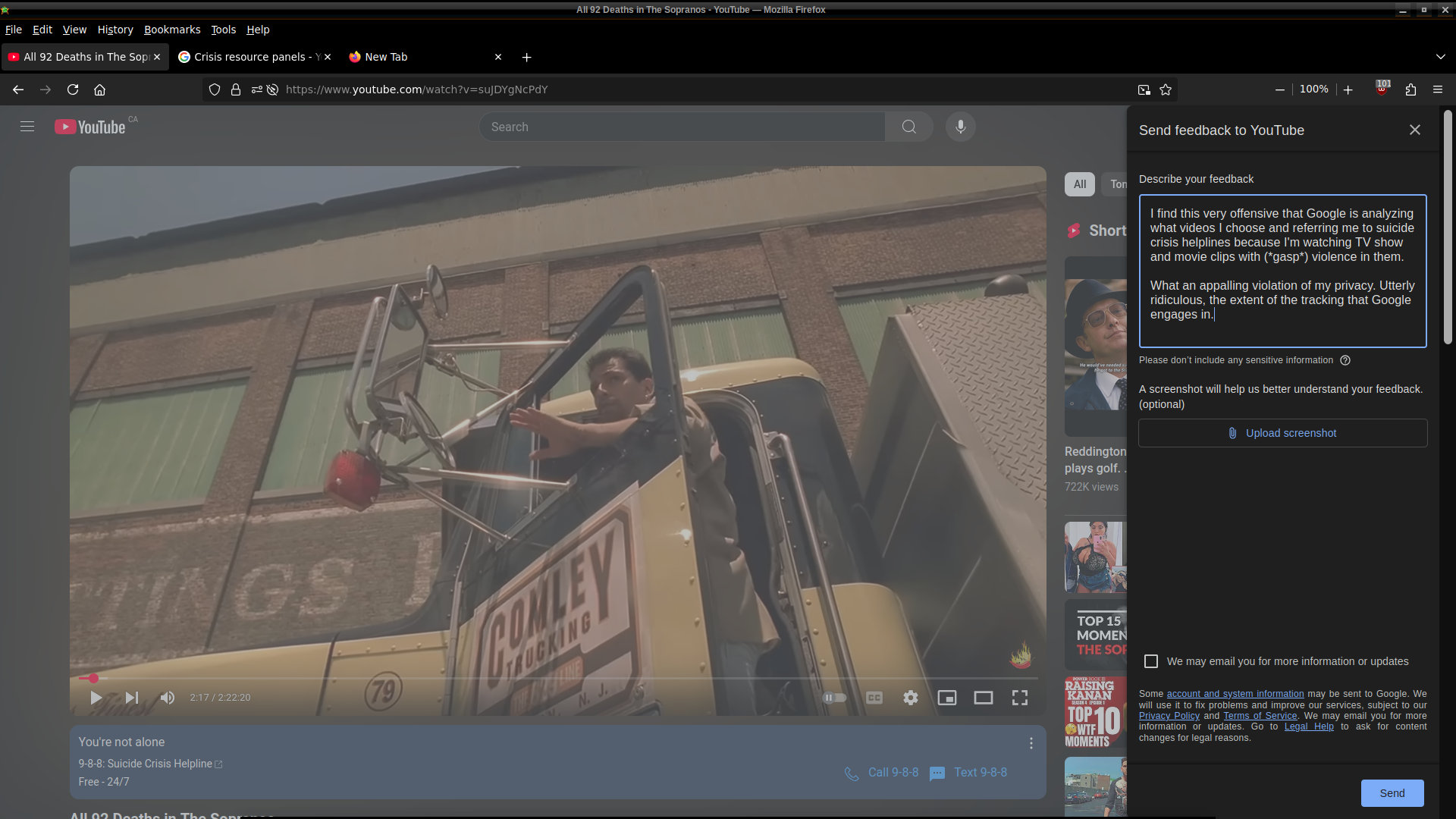Check the email for more information checkbox
The width and height of the screenshot is (1456, 819).
pyautogui.click(x=1151, y=661)
